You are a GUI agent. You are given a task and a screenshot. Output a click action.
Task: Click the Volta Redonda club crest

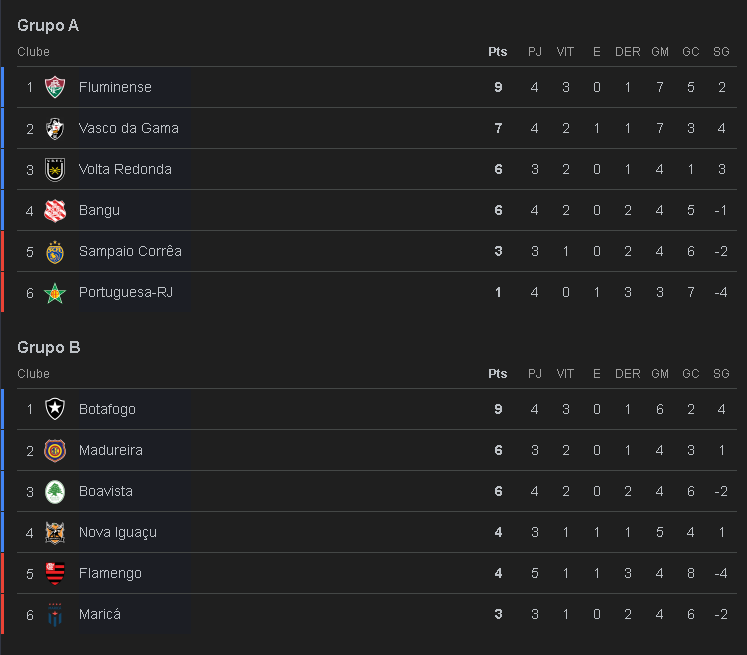[x=55, y=169]
